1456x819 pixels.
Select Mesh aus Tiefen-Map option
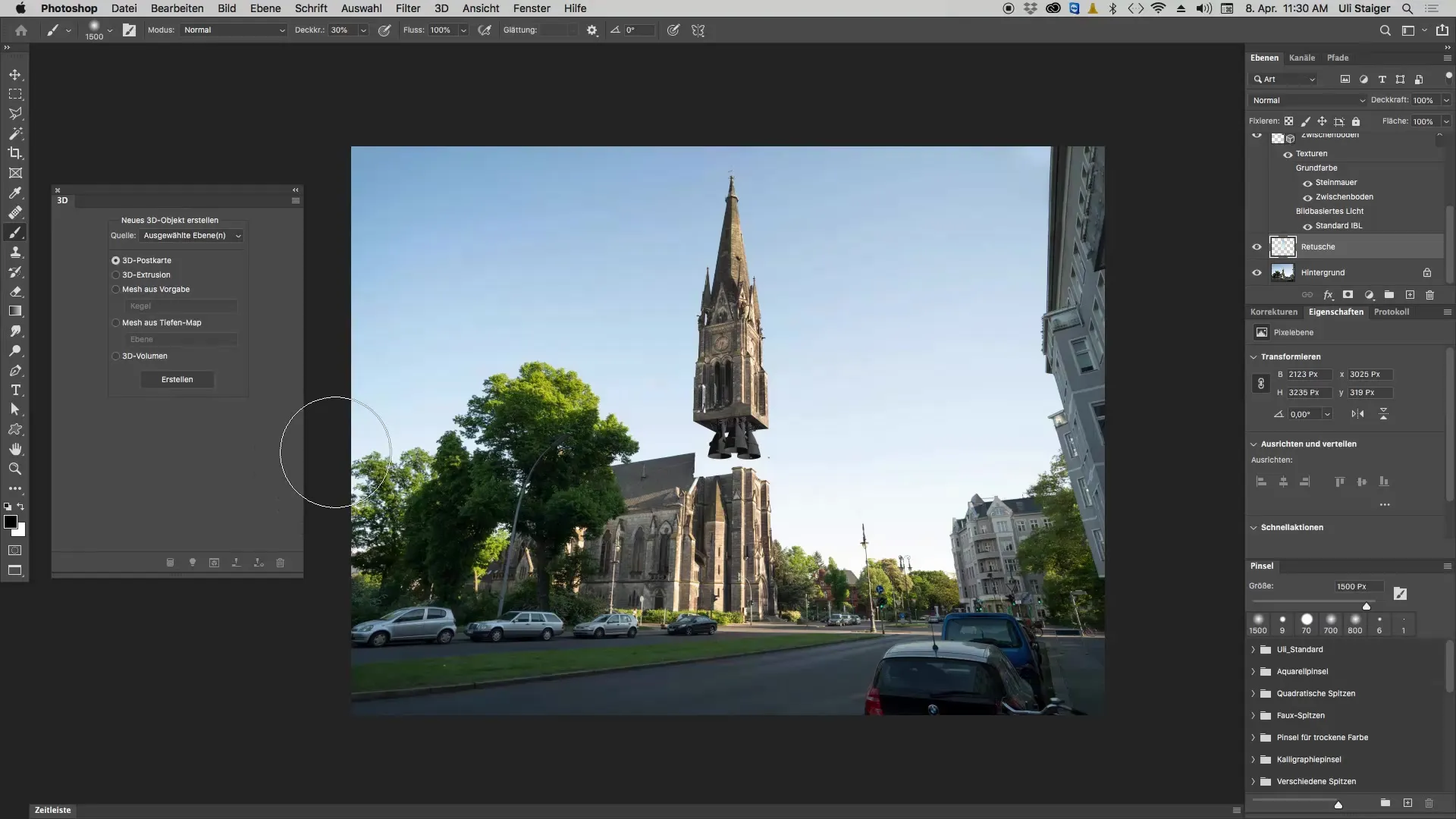pos(116,322)
